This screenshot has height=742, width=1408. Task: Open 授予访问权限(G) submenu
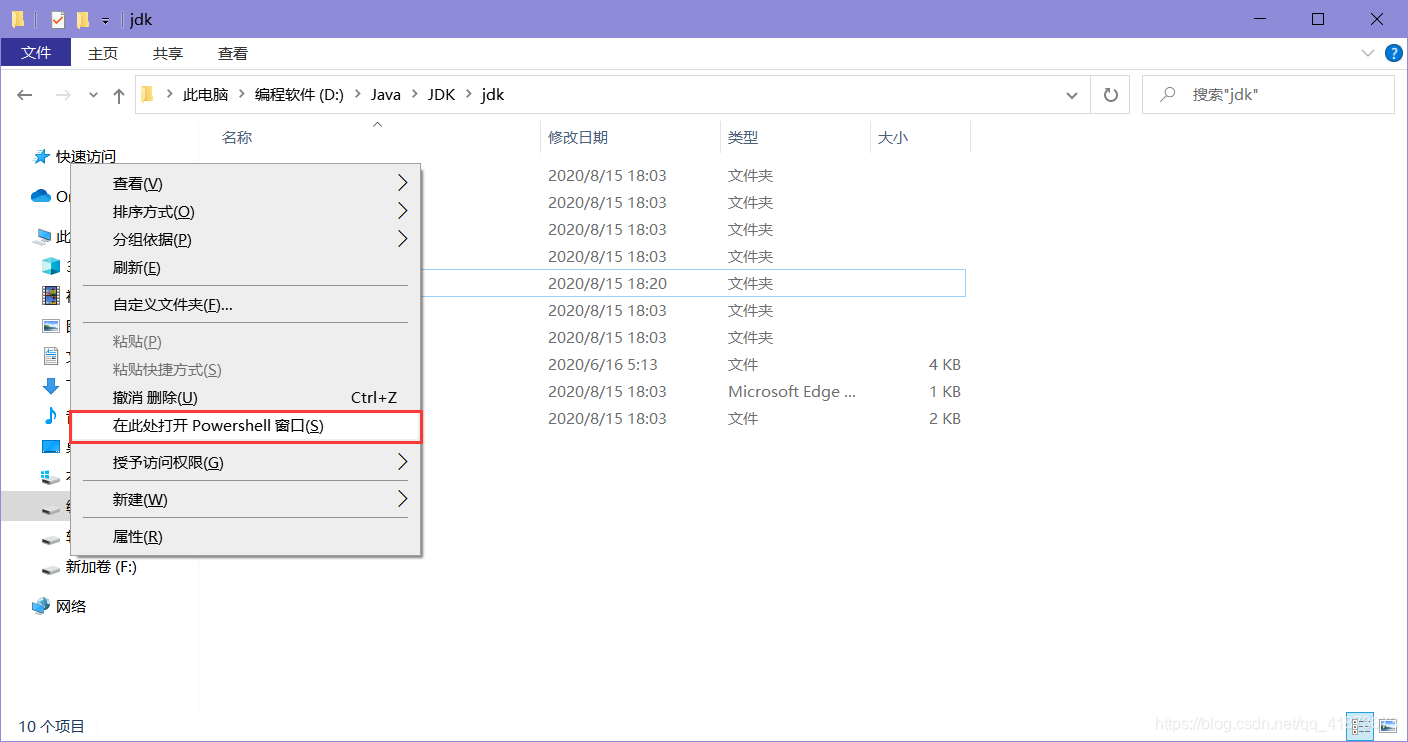coord(245,463)
